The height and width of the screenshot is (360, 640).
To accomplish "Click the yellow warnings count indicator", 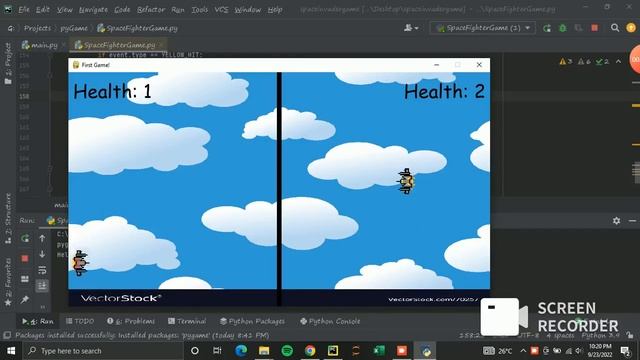I will pyautogui.click(x=566, y=61).
